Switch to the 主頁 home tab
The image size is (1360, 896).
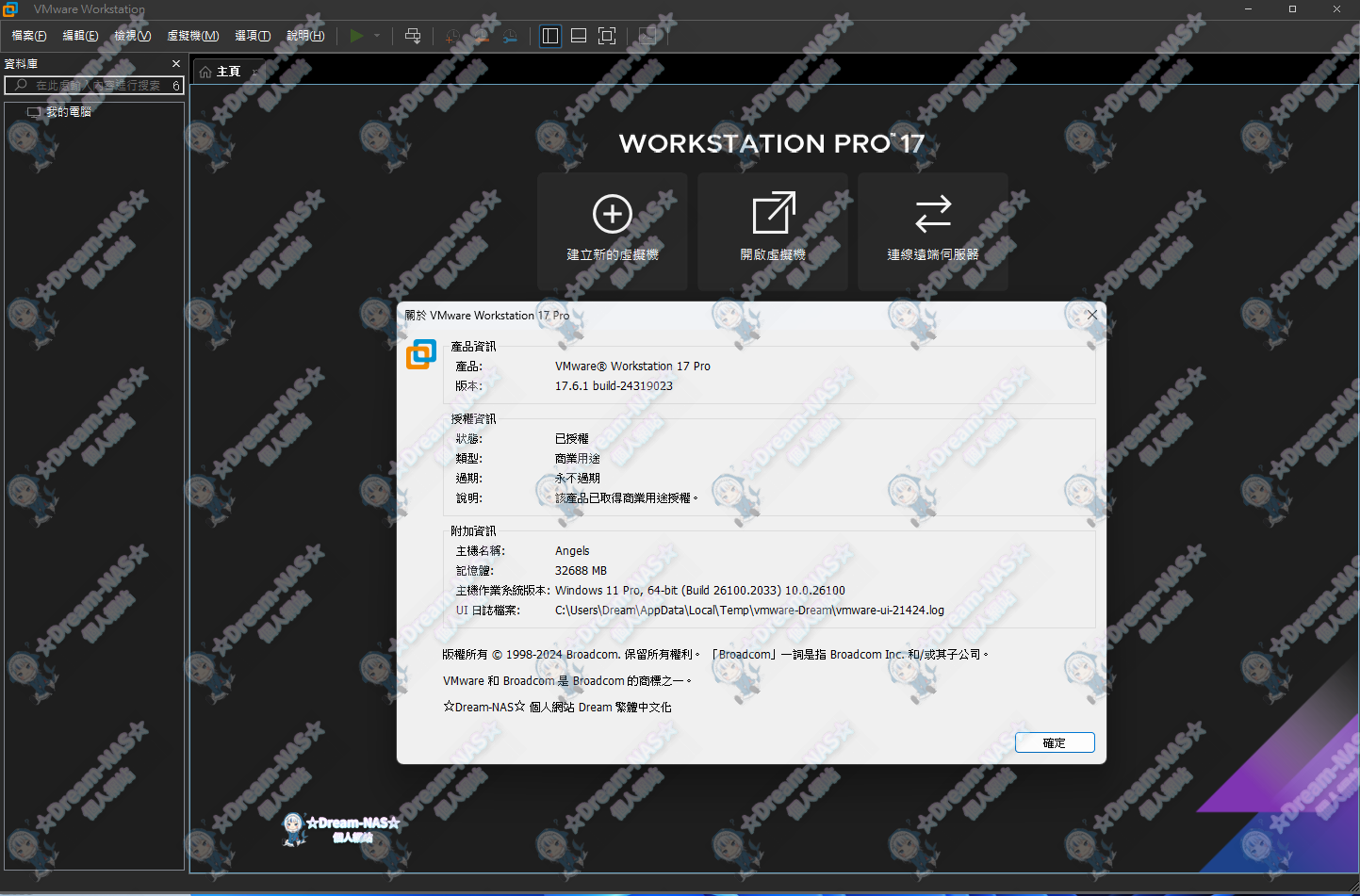coord(228,72)
